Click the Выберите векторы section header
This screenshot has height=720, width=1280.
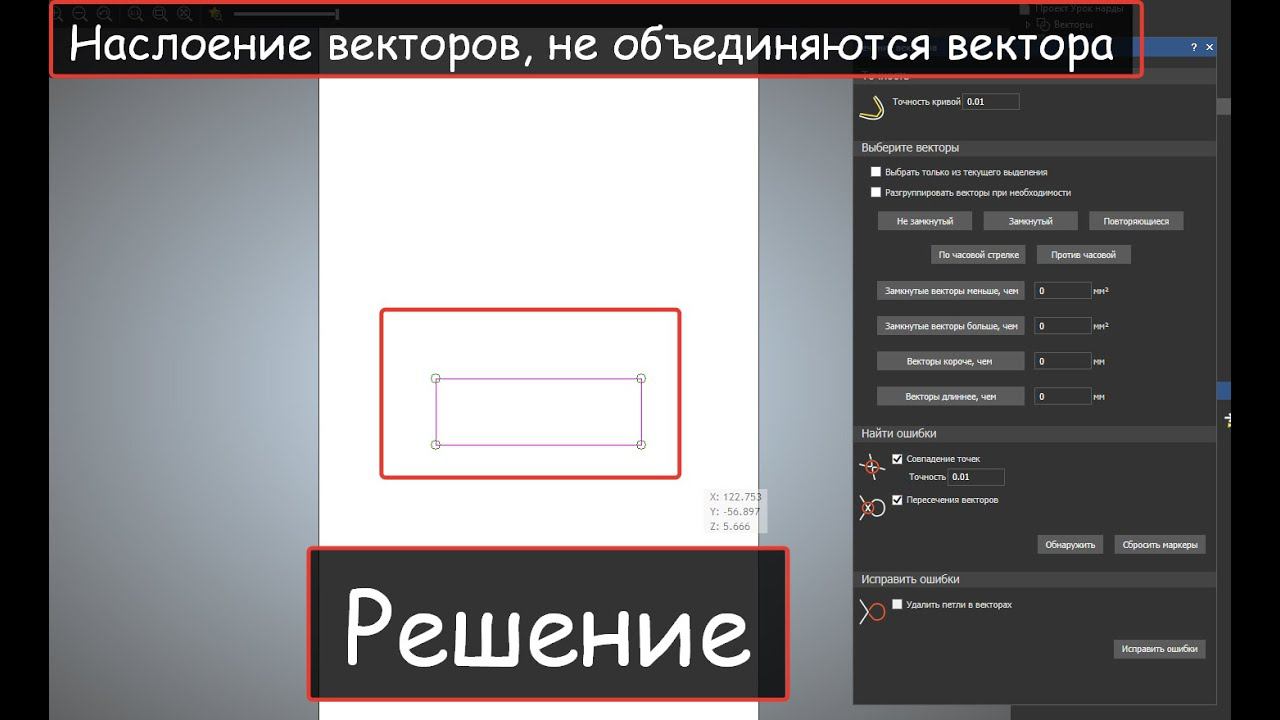[x=1035, y=147]
